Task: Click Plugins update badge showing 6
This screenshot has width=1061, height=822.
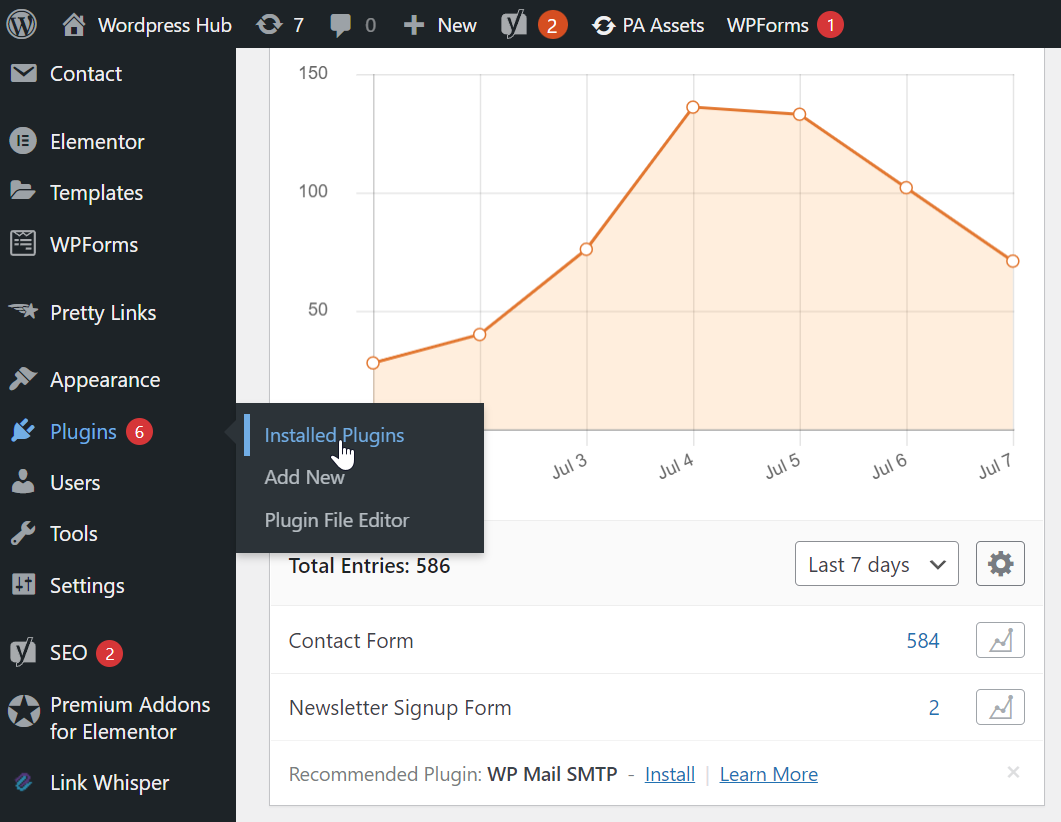Action: [139, 432]
